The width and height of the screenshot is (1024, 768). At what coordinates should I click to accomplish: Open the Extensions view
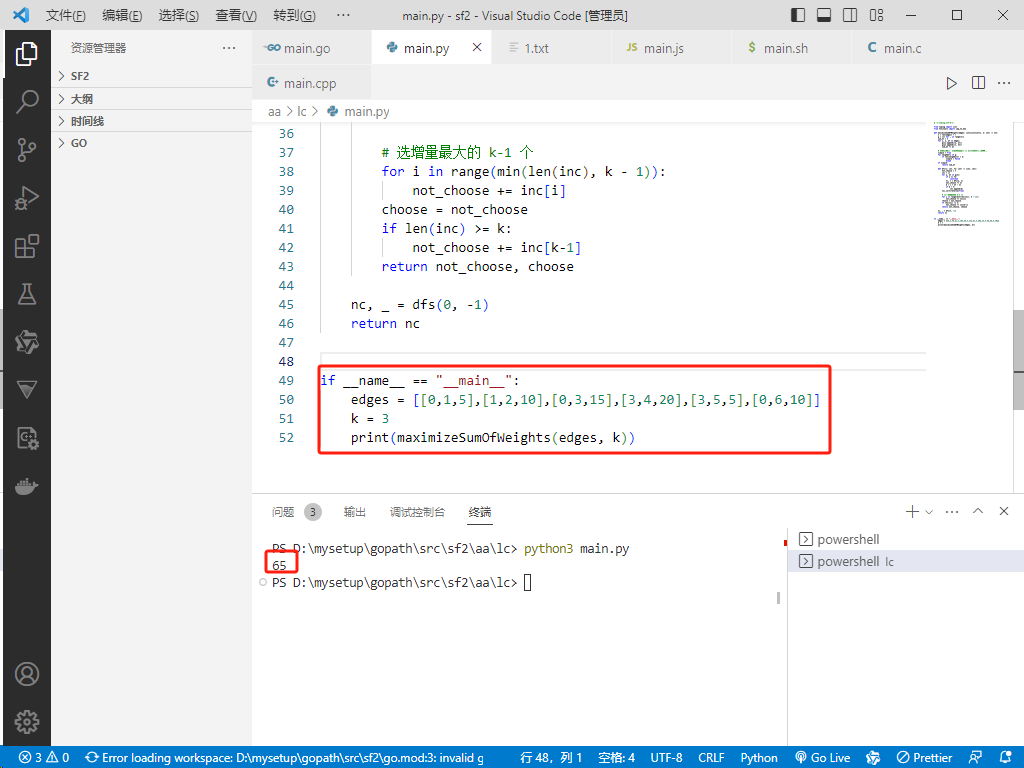click(x=27, y=246)
